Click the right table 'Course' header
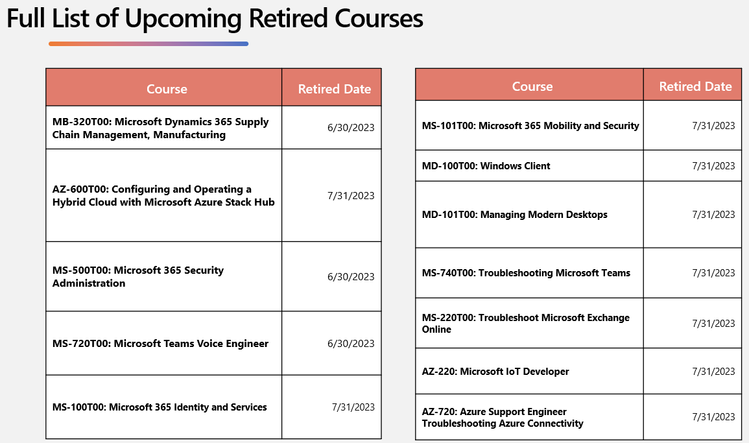This screenshot has width=749, height=443. (532, 86)
